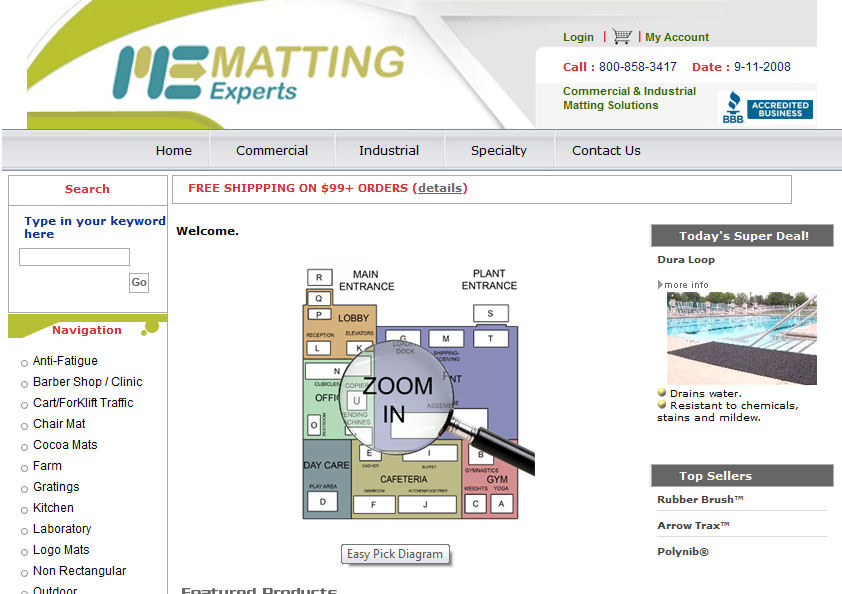Click box O in the Office area

314,425
